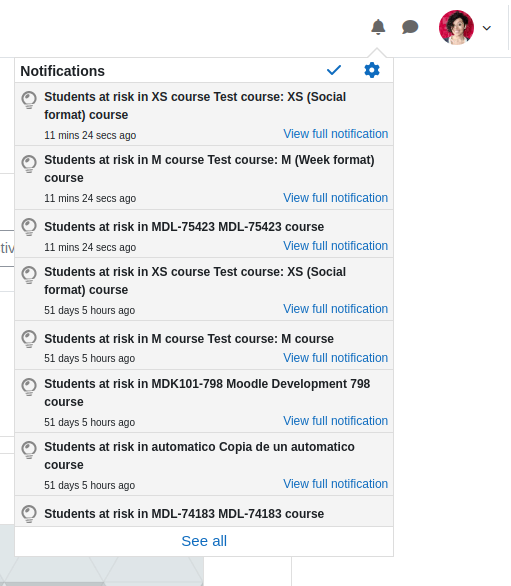Open notification preferences gear icon
This screenshot has width=511, height=586.
[x=372, y=70]
